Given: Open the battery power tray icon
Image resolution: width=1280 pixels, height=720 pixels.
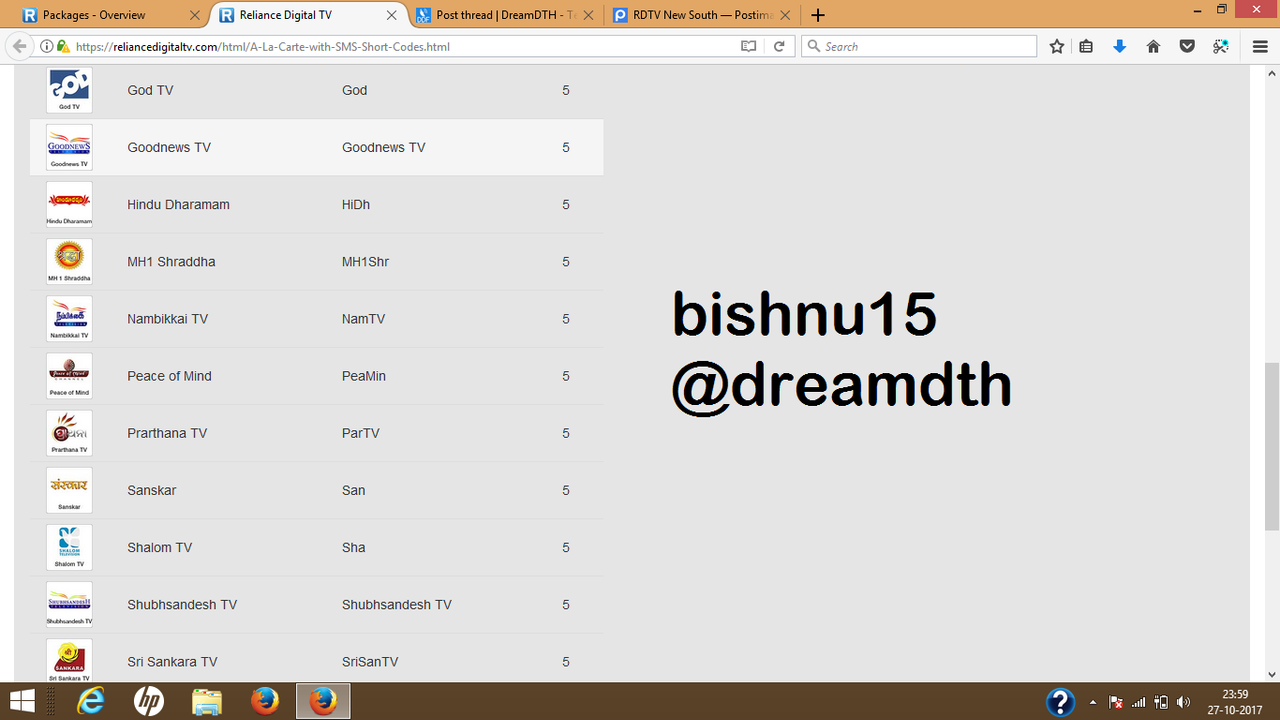Looking at the screenshot, I should pyautogui.click(x=1162, y=702).
